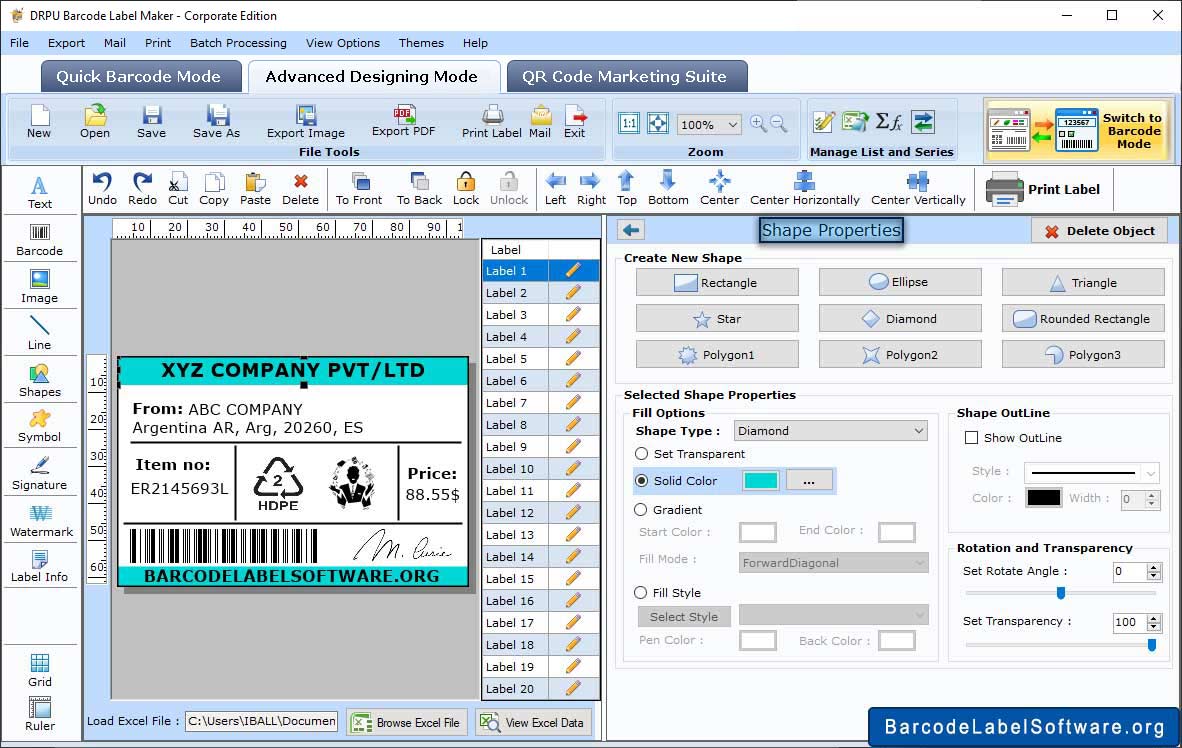Send selected object To Back
Viewport: 1182px width, 748px height.
[419, 189]
